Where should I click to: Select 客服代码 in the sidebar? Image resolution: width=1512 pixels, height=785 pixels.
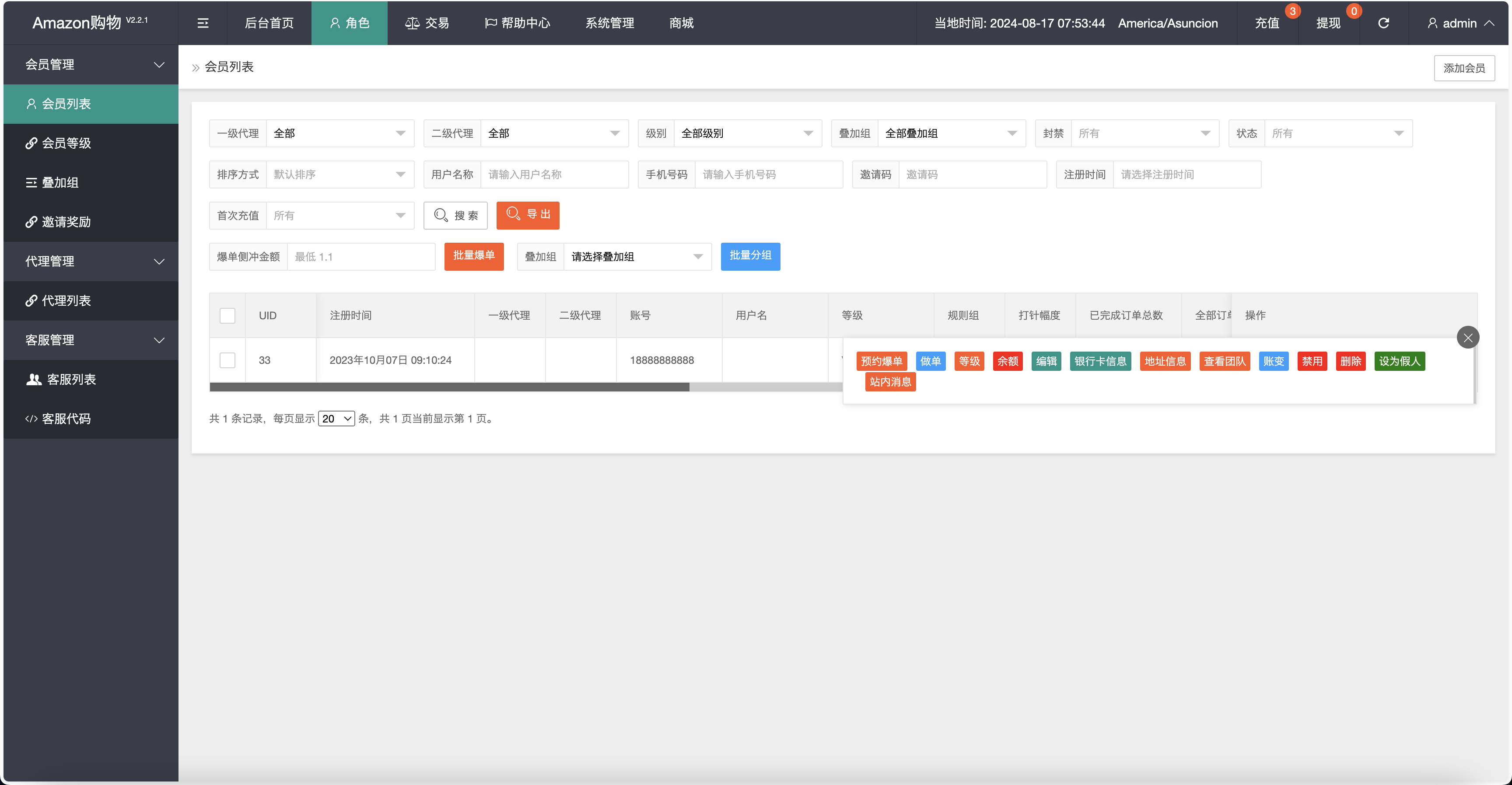[66, 419]
